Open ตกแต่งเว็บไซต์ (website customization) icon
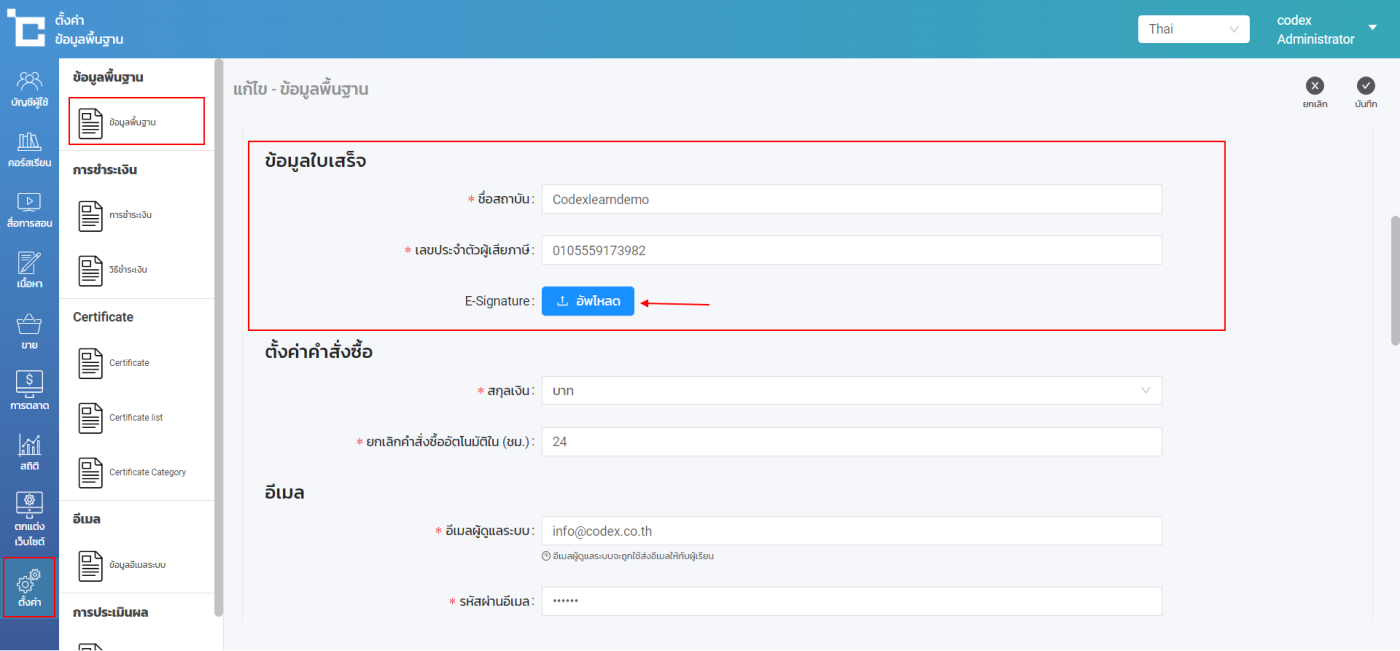This screenshot has width=1400, height=651. click(x=29, y=519)
